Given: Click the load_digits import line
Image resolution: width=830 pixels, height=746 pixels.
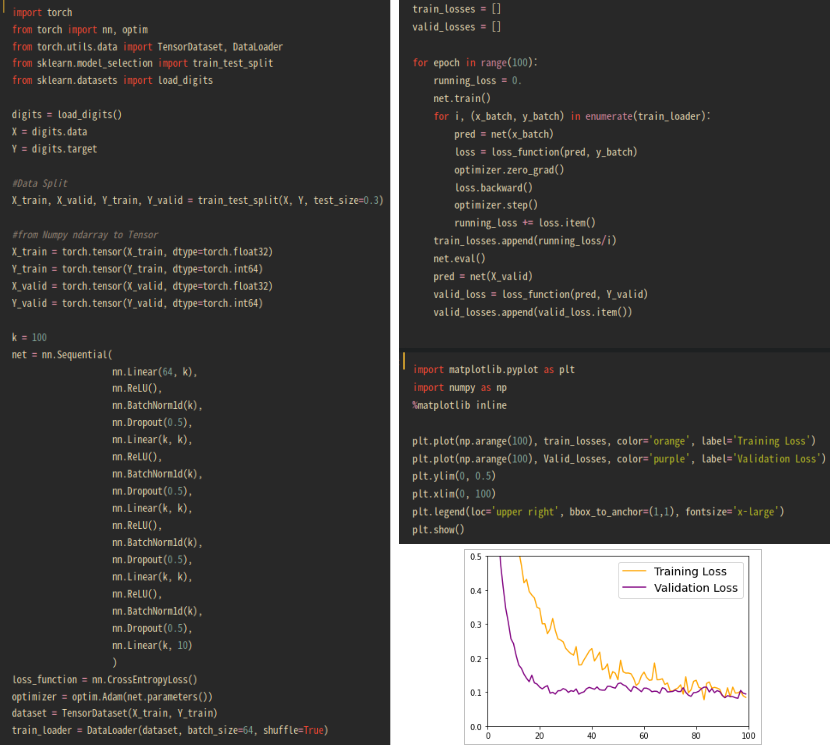Looking at the screenshot, I should 112,80.
